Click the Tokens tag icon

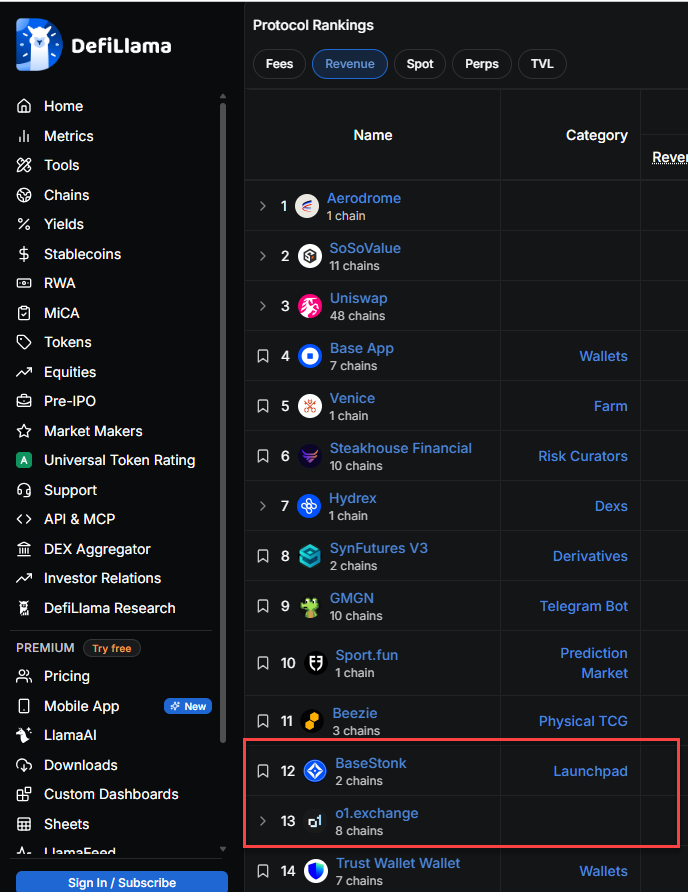pyautogui.click(x=24, y=342)
